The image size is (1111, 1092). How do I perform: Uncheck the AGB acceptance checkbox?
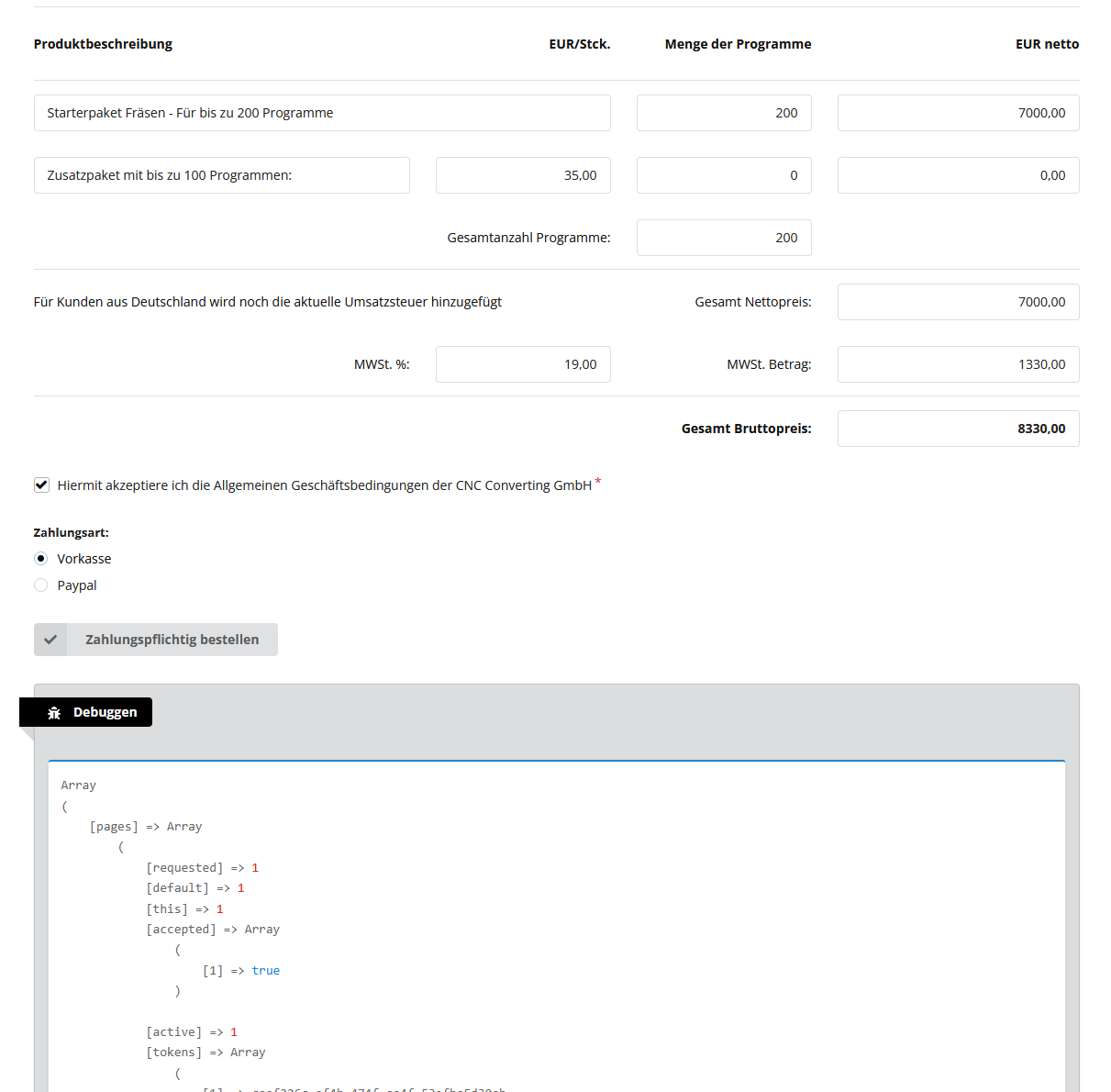click(x=41, y=485)
